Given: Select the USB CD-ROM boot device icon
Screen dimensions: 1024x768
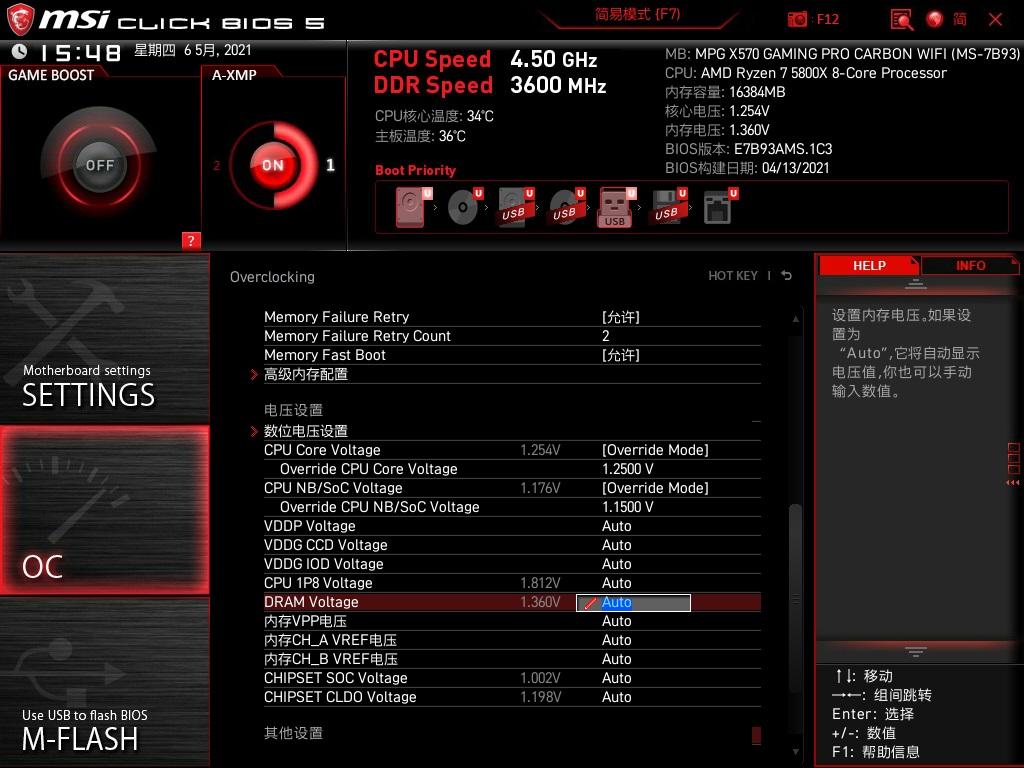Looking at the screenshot, I should click(567, 207).
